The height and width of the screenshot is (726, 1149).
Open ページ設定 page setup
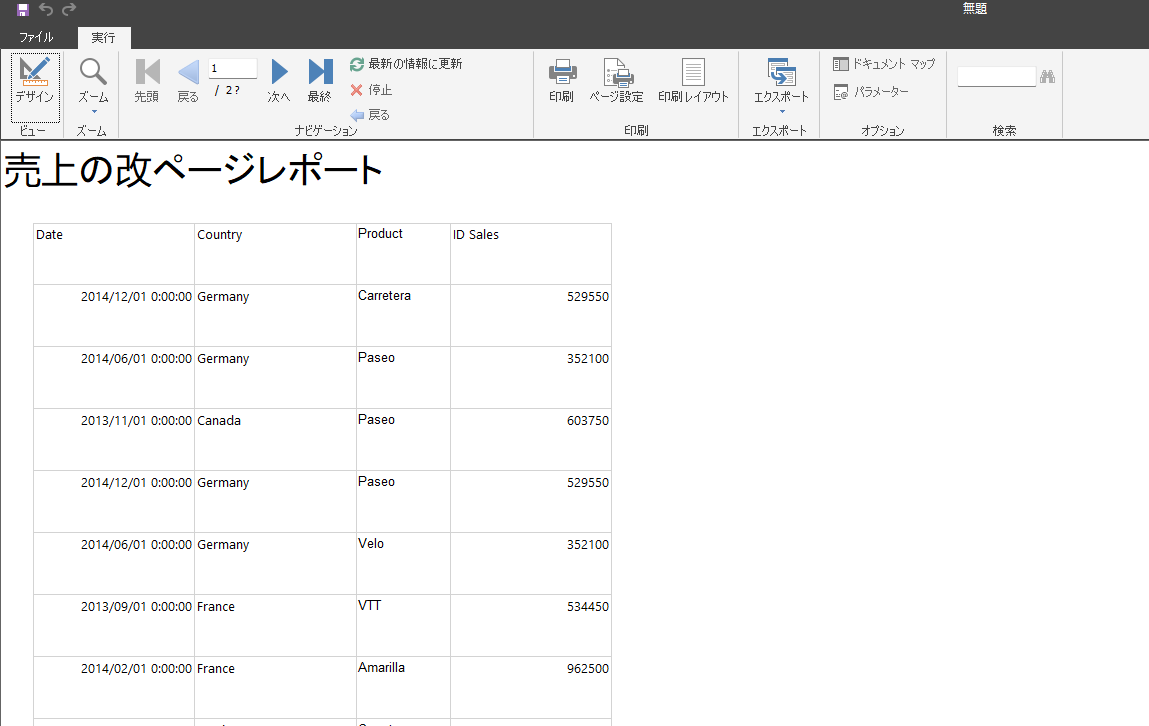pos(617,81)
